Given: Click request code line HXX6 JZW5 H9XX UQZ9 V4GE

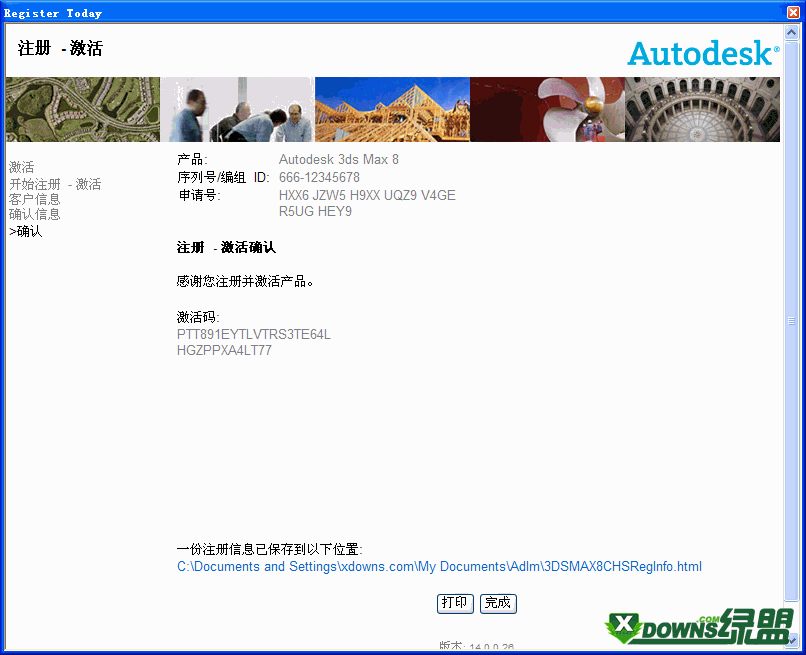Looking at the screenshot, I should tap(367, 195).
